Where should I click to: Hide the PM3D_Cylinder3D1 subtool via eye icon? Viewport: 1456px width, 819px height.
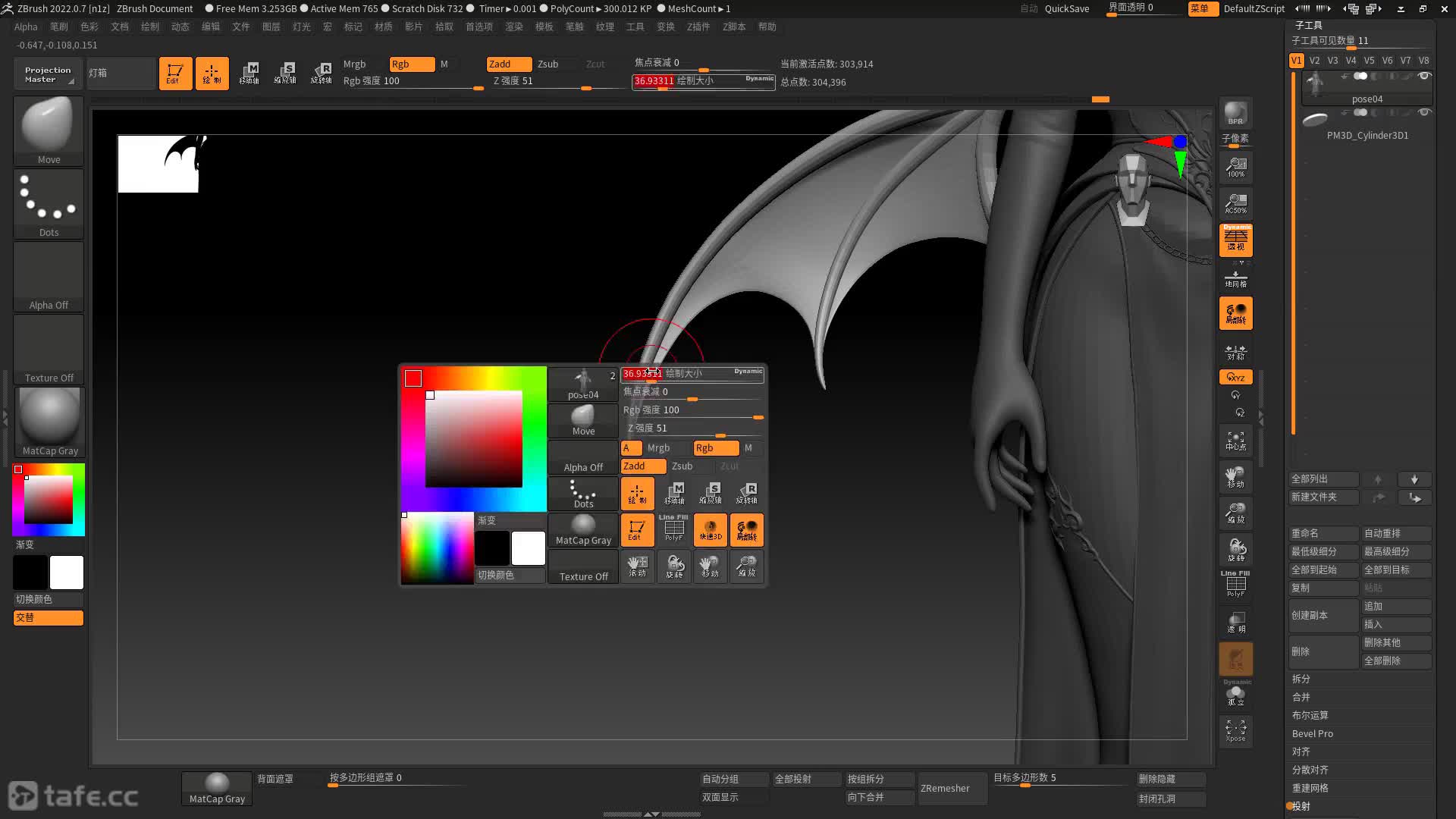[1424, 112]
